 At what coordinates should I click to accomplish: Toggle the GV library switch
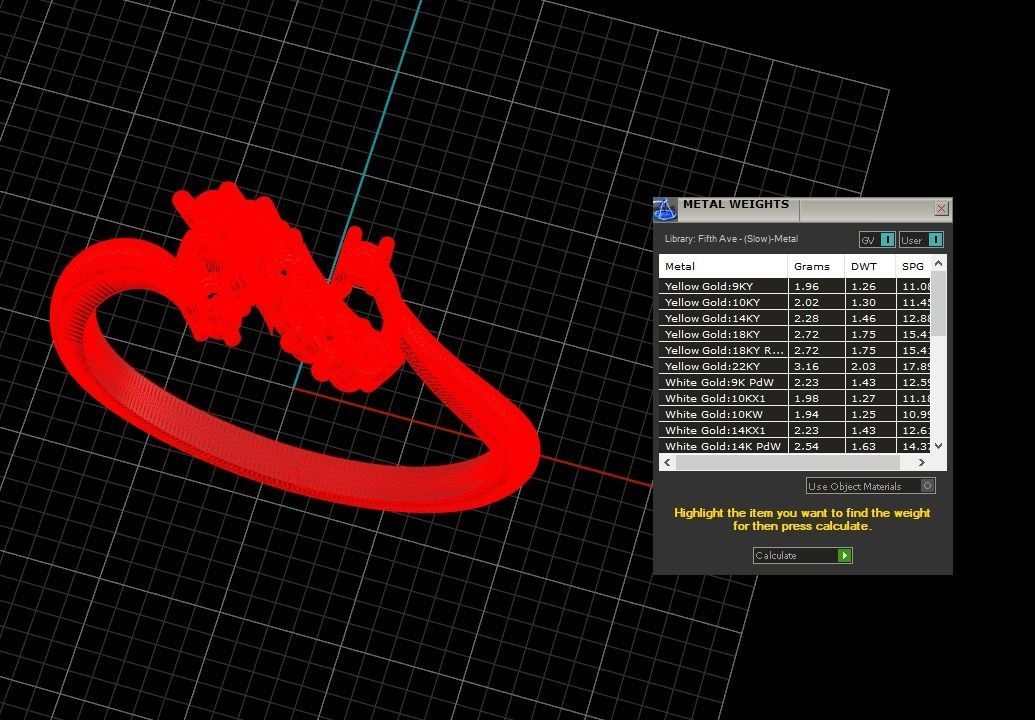pyautogui.click(x=877, y=240)
